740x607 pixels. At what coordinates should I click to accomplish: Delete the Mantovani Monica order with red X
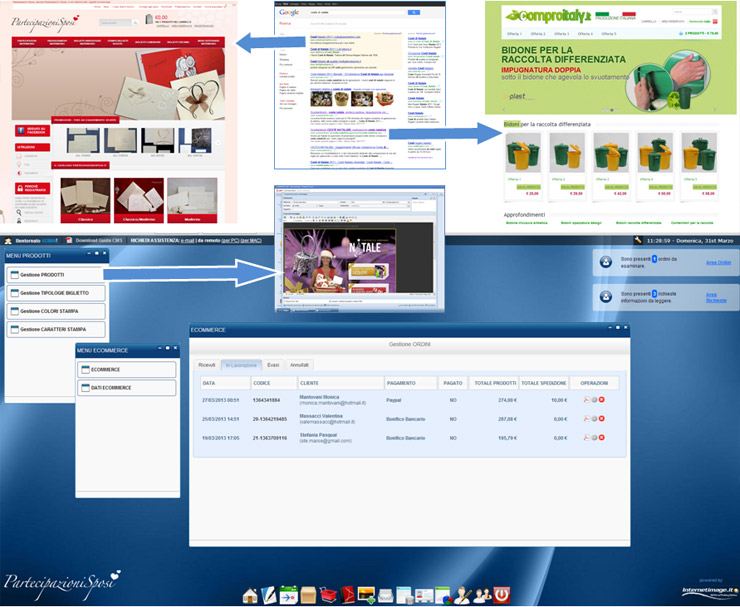pyautogui.click(x=602, y=400)
